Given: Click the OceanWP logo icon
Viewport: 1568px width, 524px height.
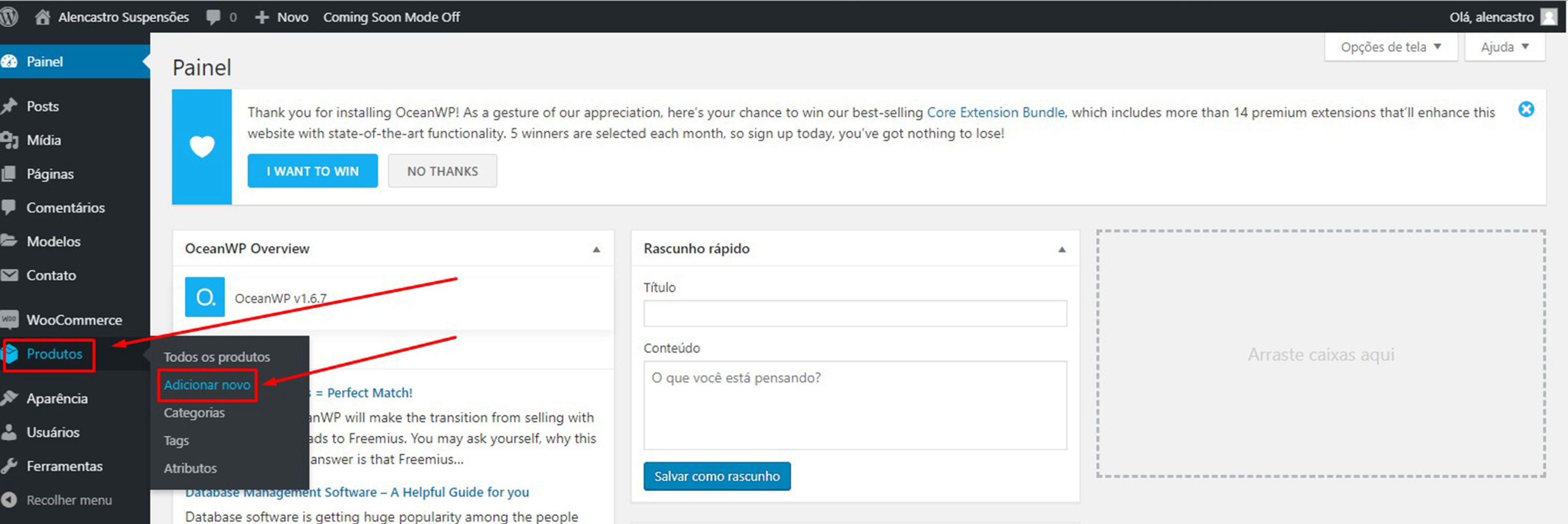Looking at the screenshot, I should tap(205, 297).
